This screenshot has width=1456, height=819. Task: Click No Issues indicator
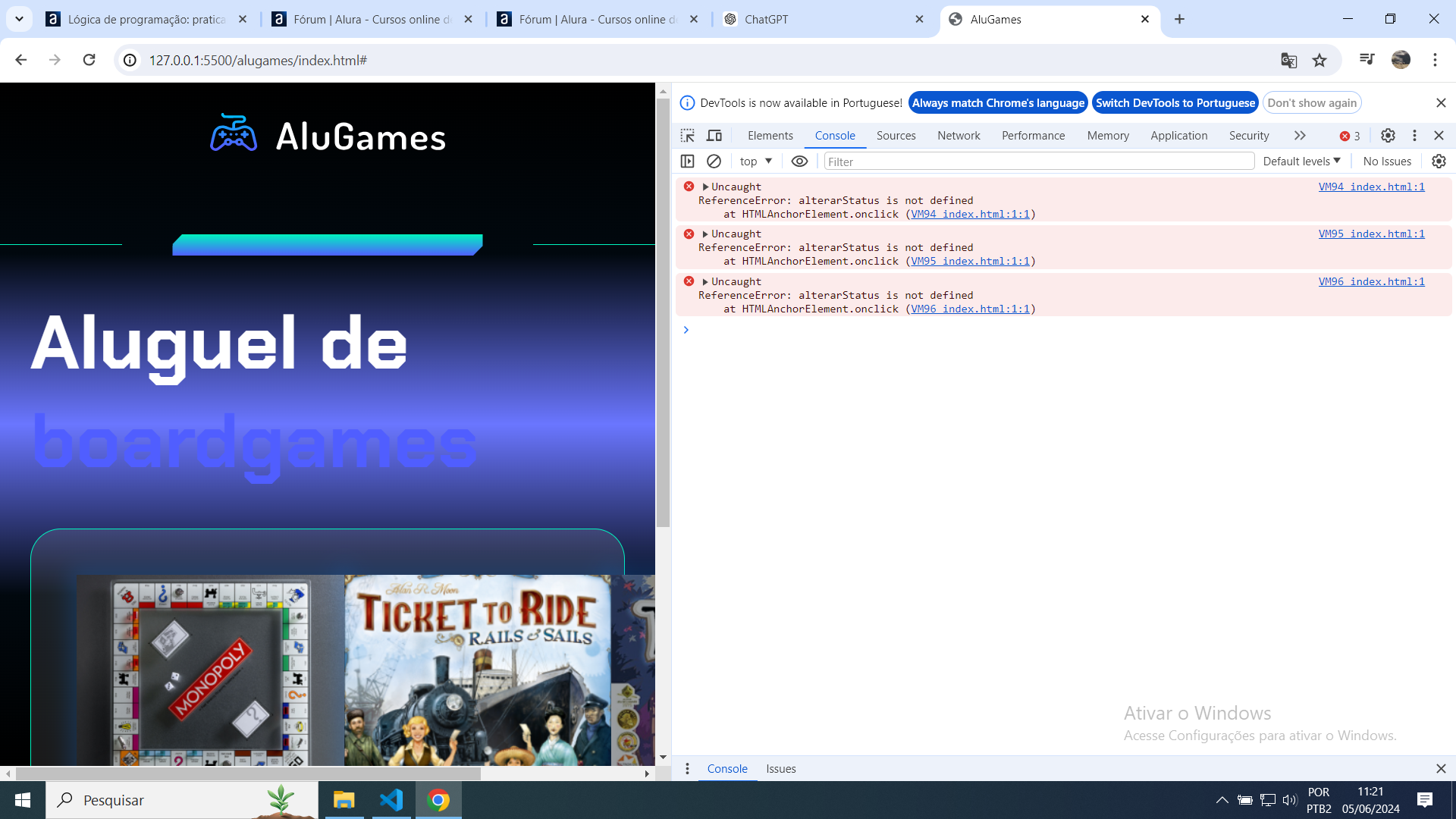click(x=1386, y=162)
